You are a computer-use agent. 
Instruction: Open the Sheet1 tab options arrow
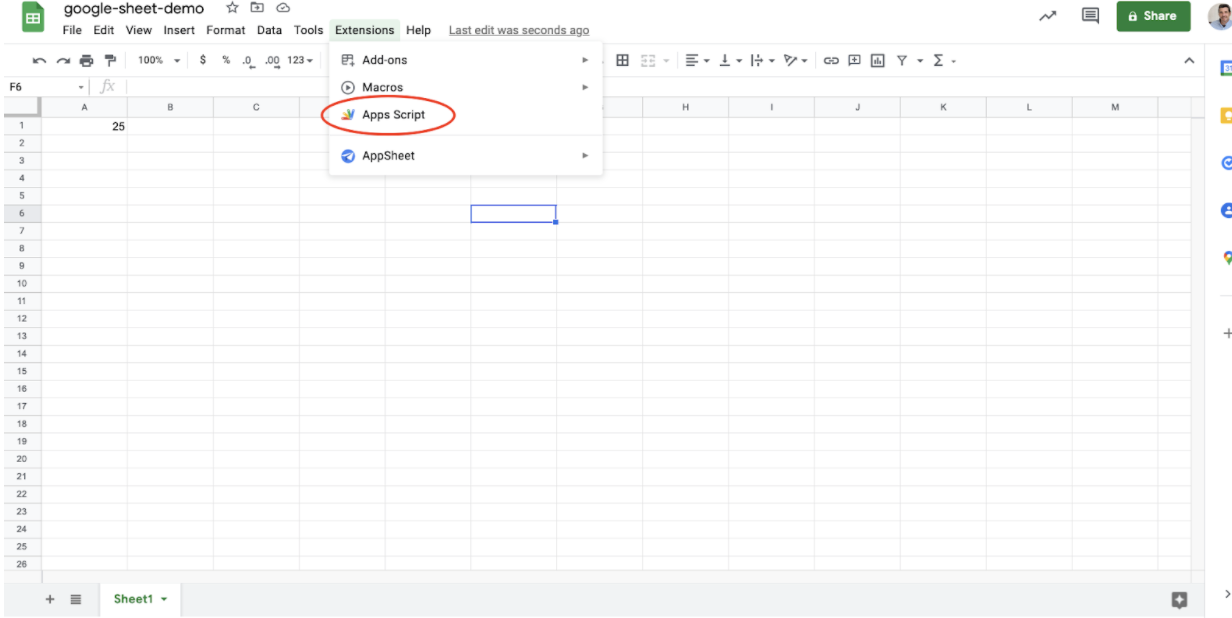(x=164, y=600)
